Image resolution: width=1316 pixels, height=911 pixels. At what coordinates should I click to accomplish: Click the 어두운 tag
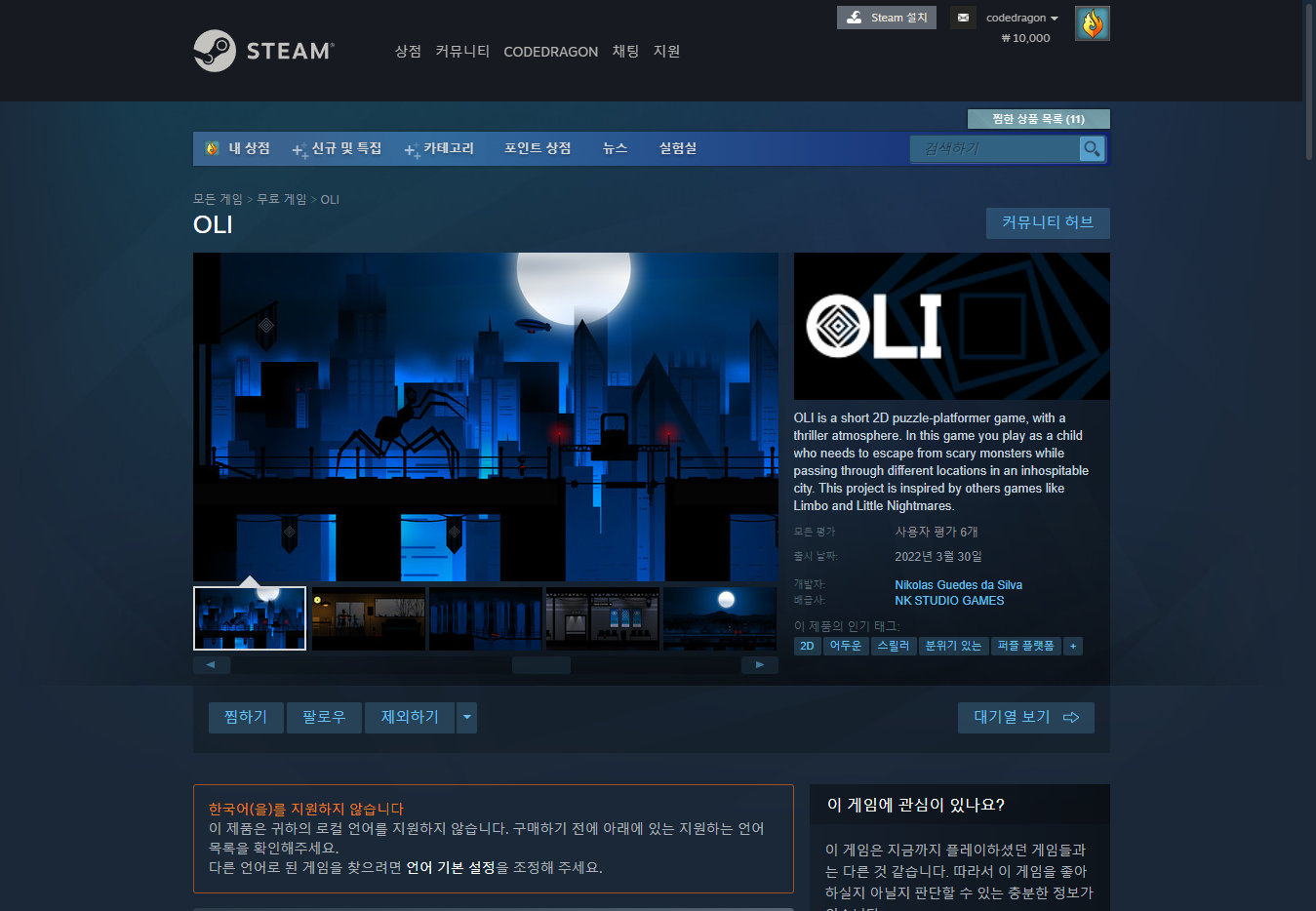coord(846,646)
